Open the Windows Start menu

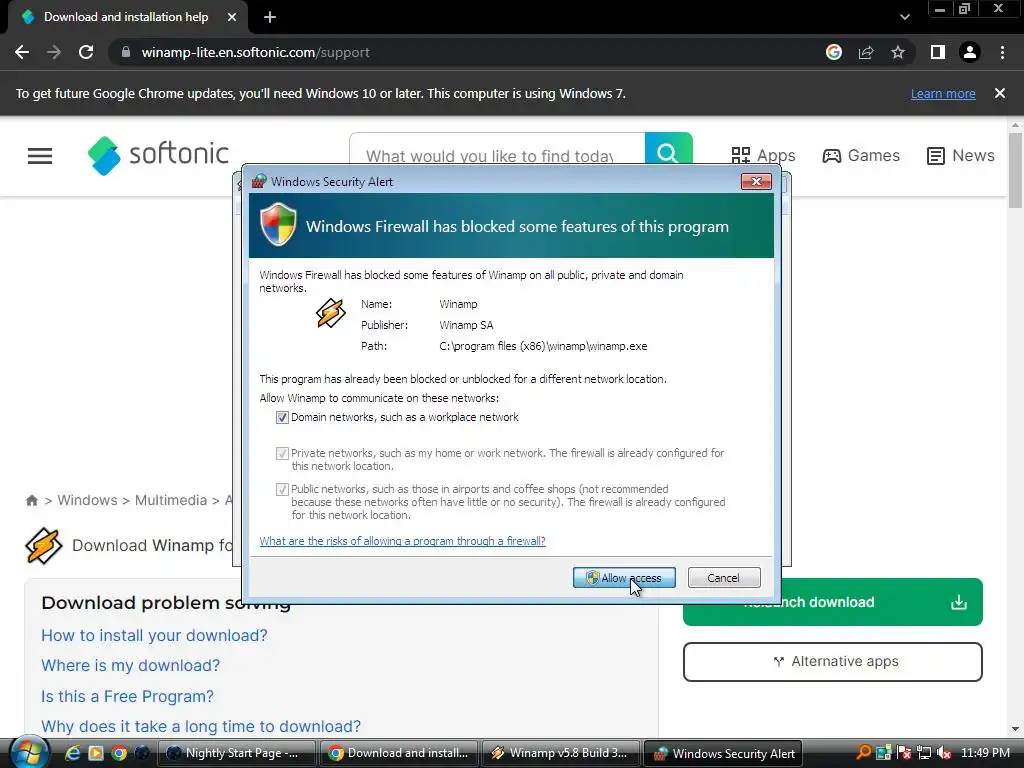28,752
